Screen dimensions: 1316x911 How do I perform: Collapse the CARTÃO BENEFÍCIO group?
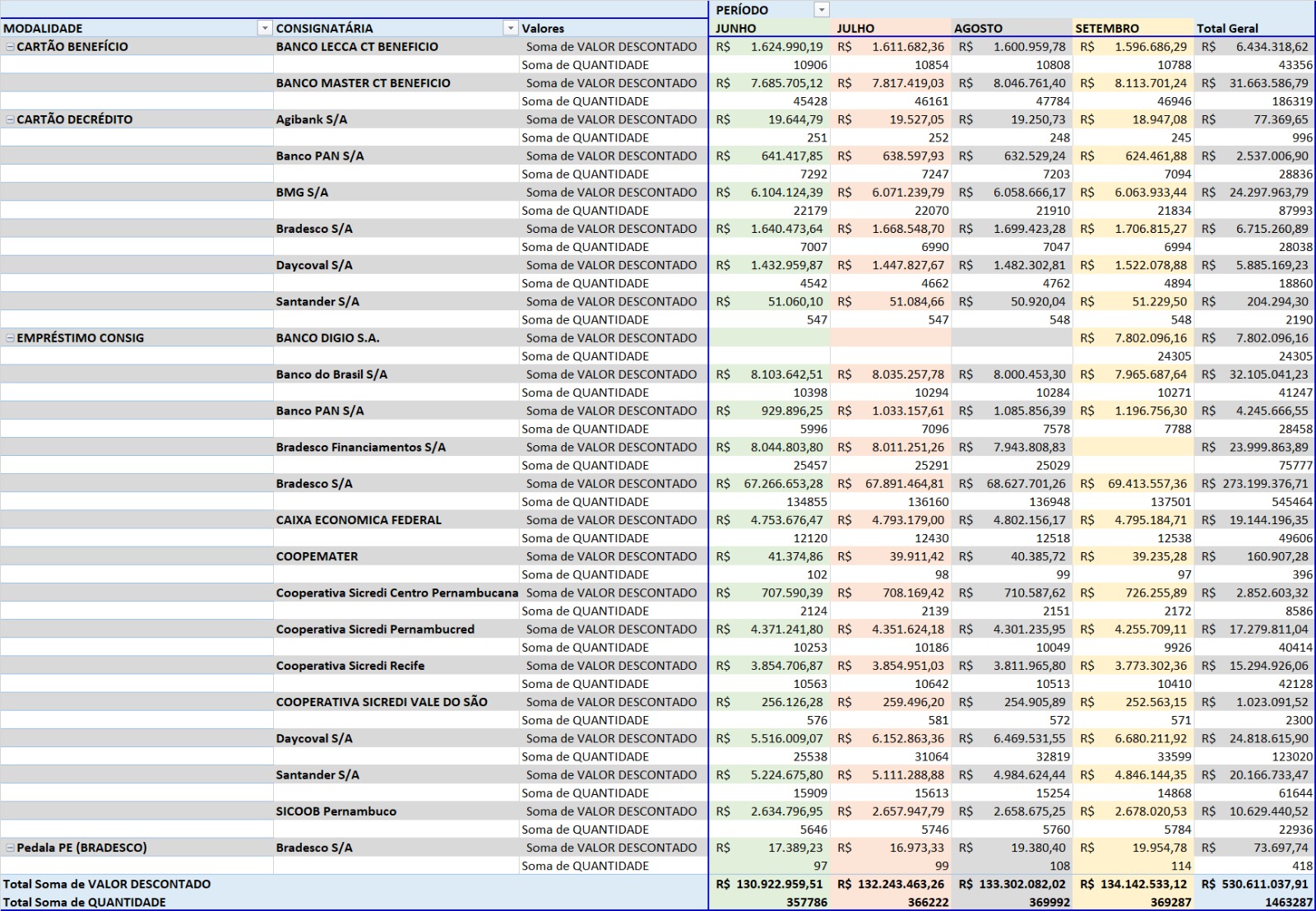[x=10, y=47]
